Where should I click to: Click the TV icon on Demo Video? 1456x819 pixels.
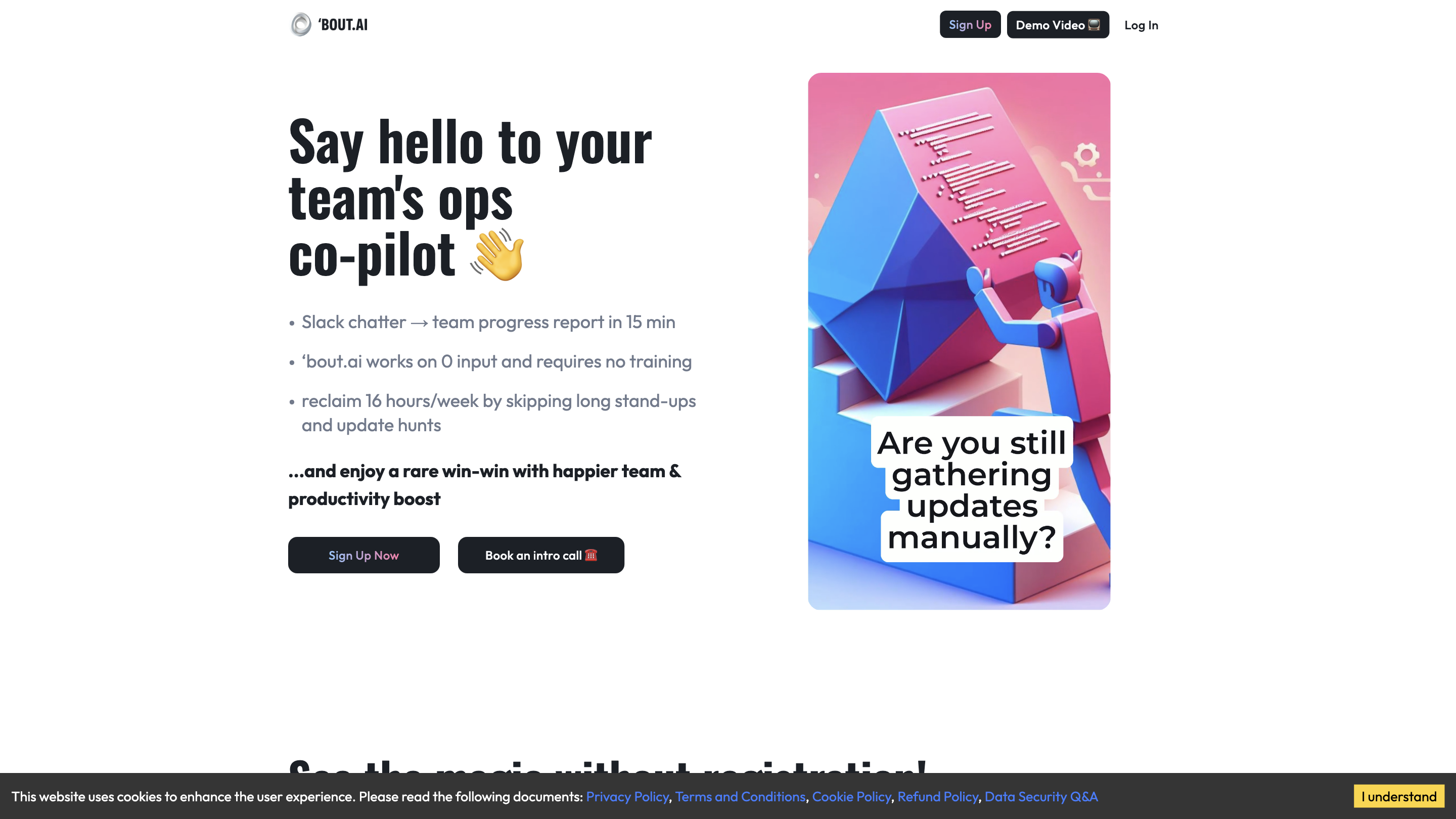(x=1094, y=25)
